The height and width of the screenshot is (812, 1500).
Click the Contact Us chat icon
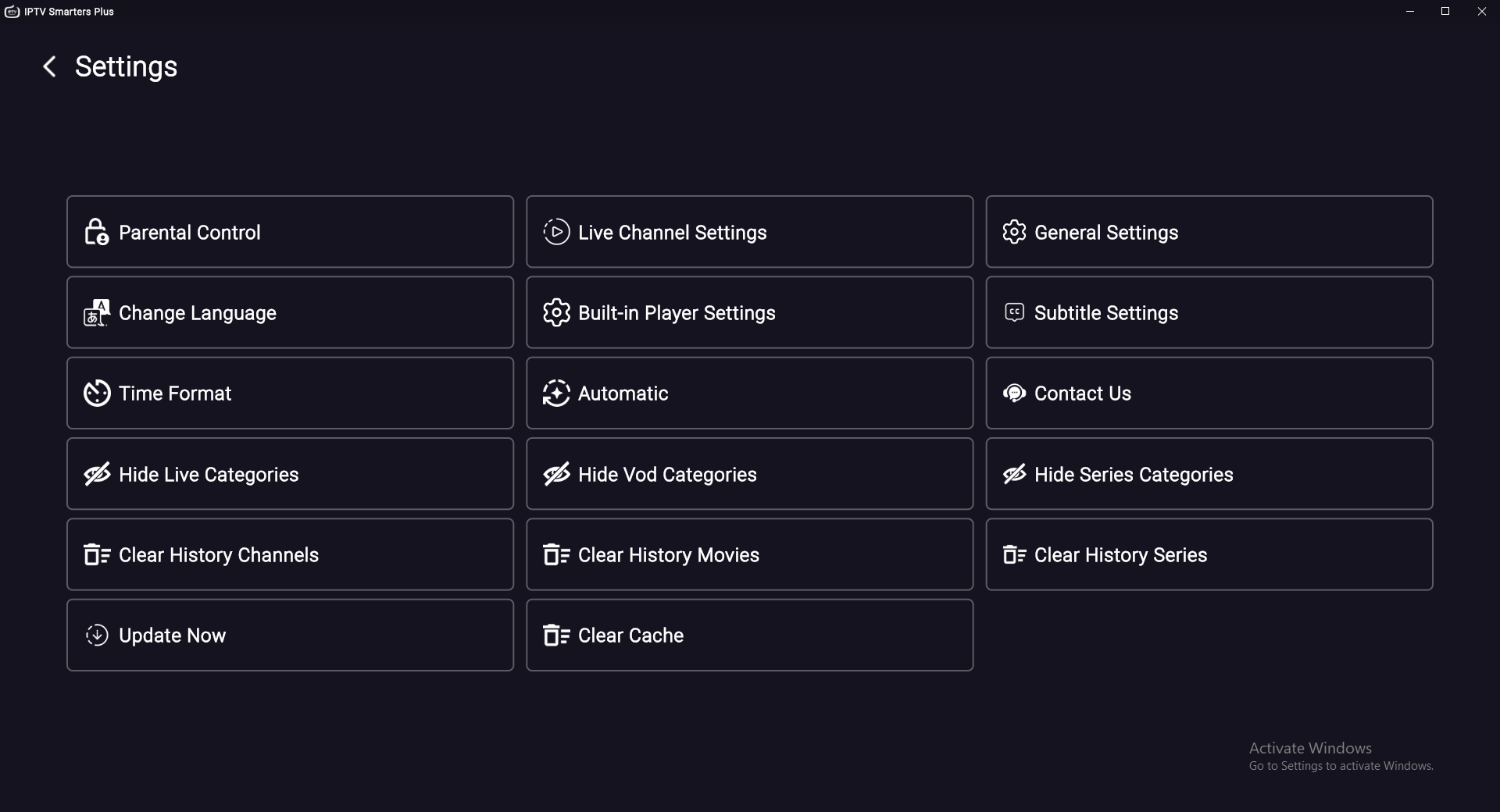pos(1014,394)
